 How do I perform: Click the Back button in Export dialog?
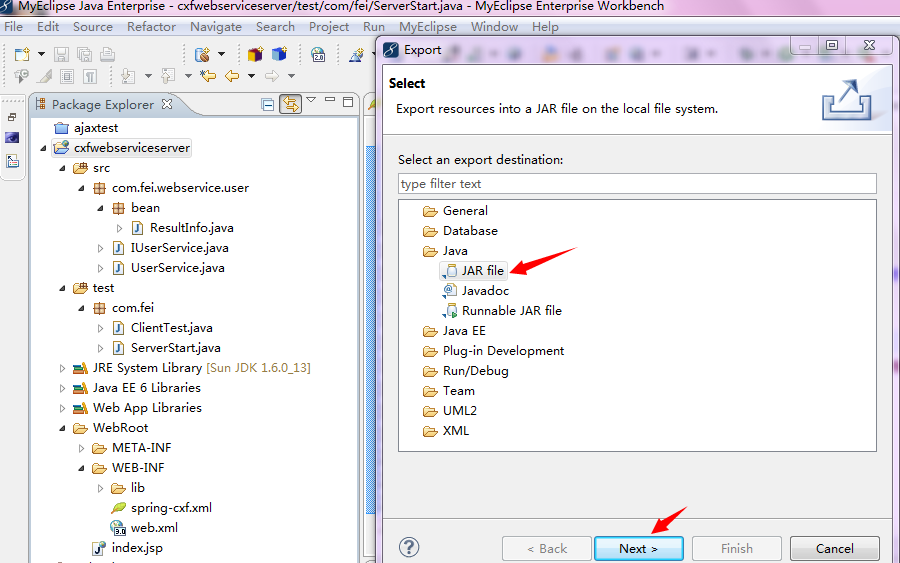click(546, 549)
